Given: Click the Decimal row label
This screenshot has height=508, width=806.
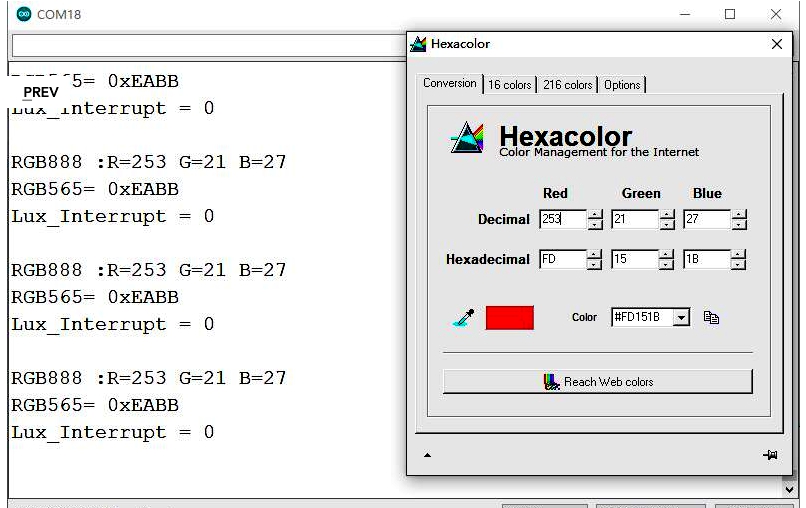Looking at the screenshot, I should point(503,220).
